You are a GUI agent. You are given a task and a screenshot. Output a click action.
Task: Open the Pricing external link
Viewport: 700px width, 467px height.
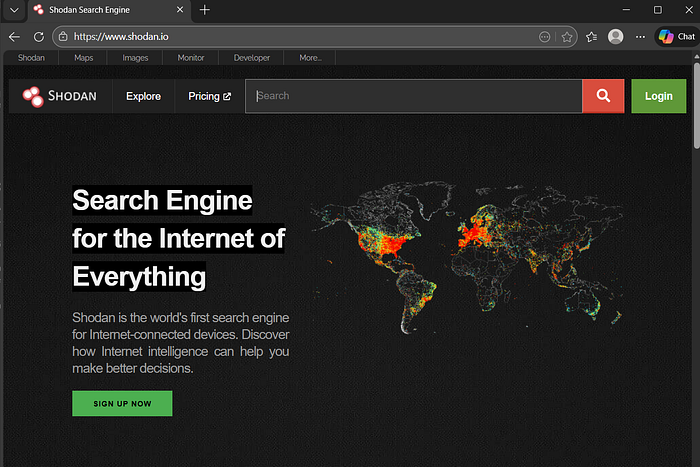pos(209,96)
